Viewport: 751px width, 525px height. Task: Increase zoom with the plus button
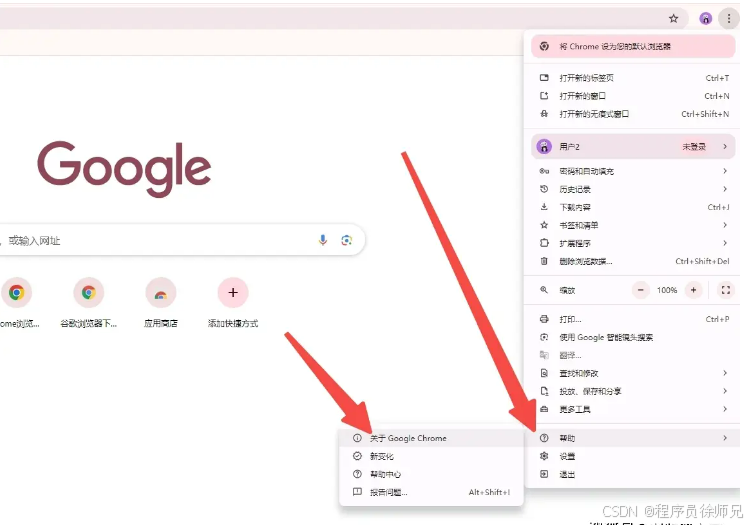click(x=693, y=290)
